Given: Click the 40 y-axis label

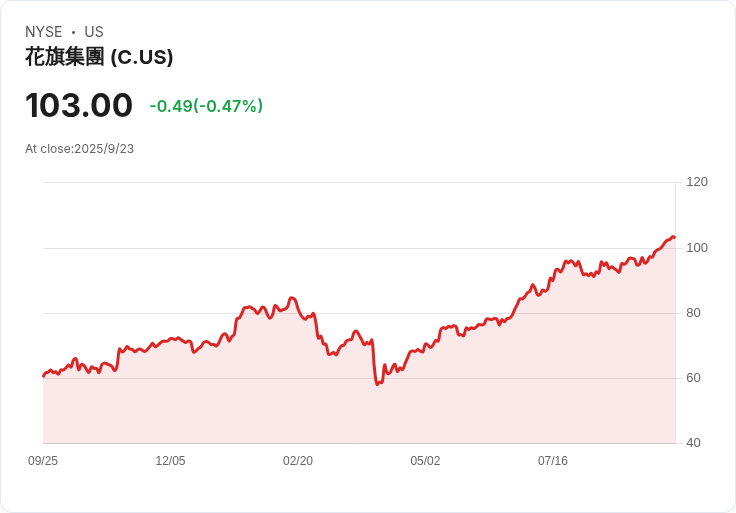Looking at the screenshot, I should click(x=693, y=443).
